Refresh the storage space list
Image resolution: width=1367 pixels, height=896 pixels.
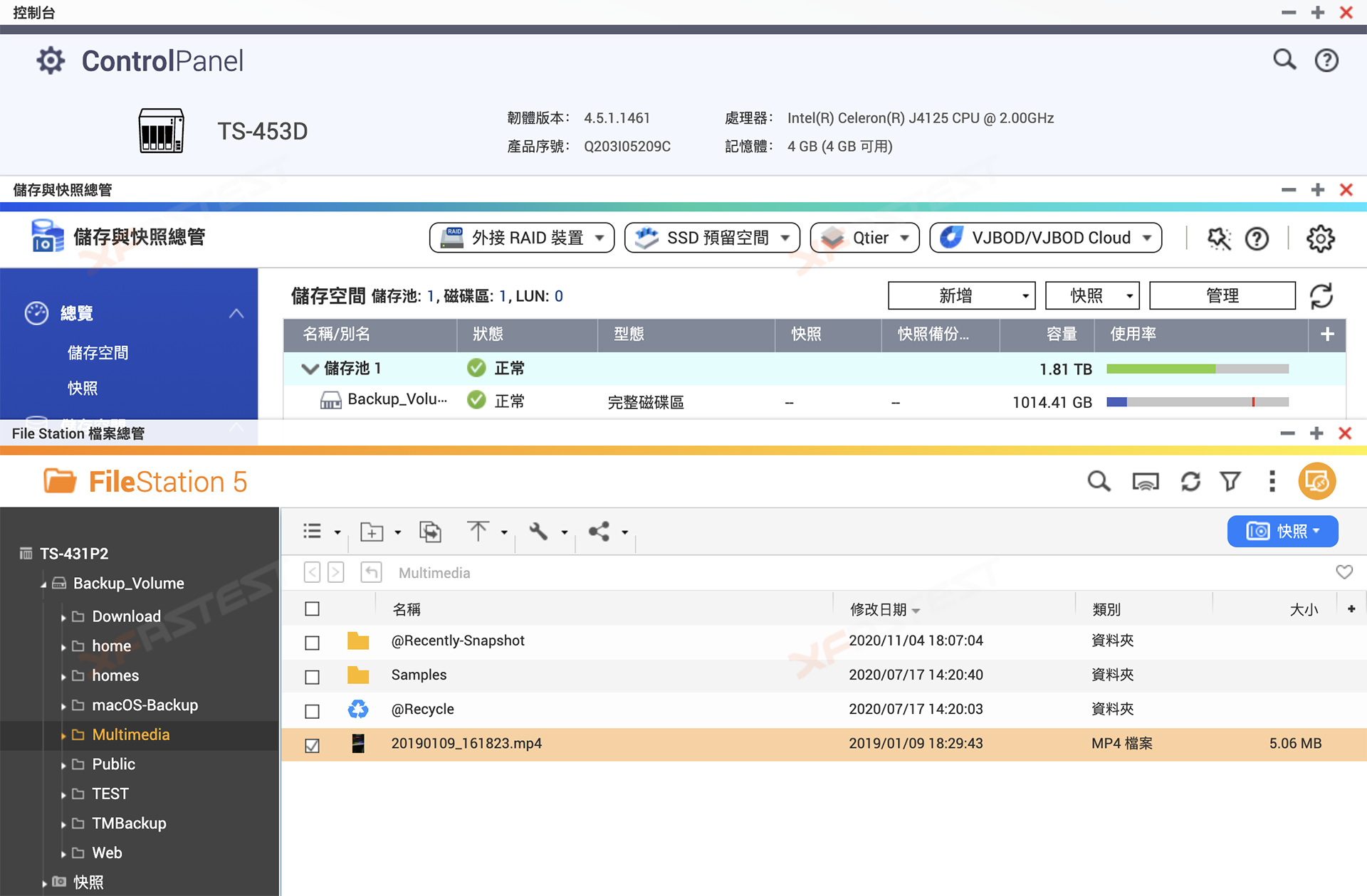[x=1321, y=296]
